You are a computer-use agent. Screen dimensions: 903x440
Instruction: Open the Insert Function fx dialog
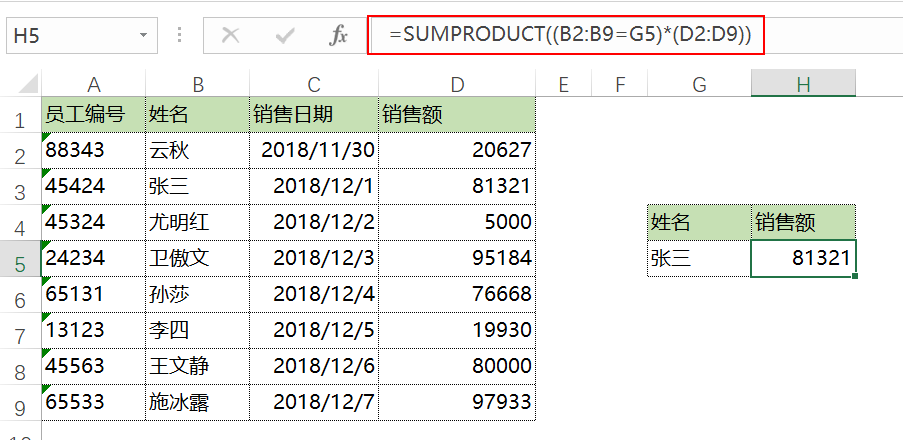click(x=338, y=36)
